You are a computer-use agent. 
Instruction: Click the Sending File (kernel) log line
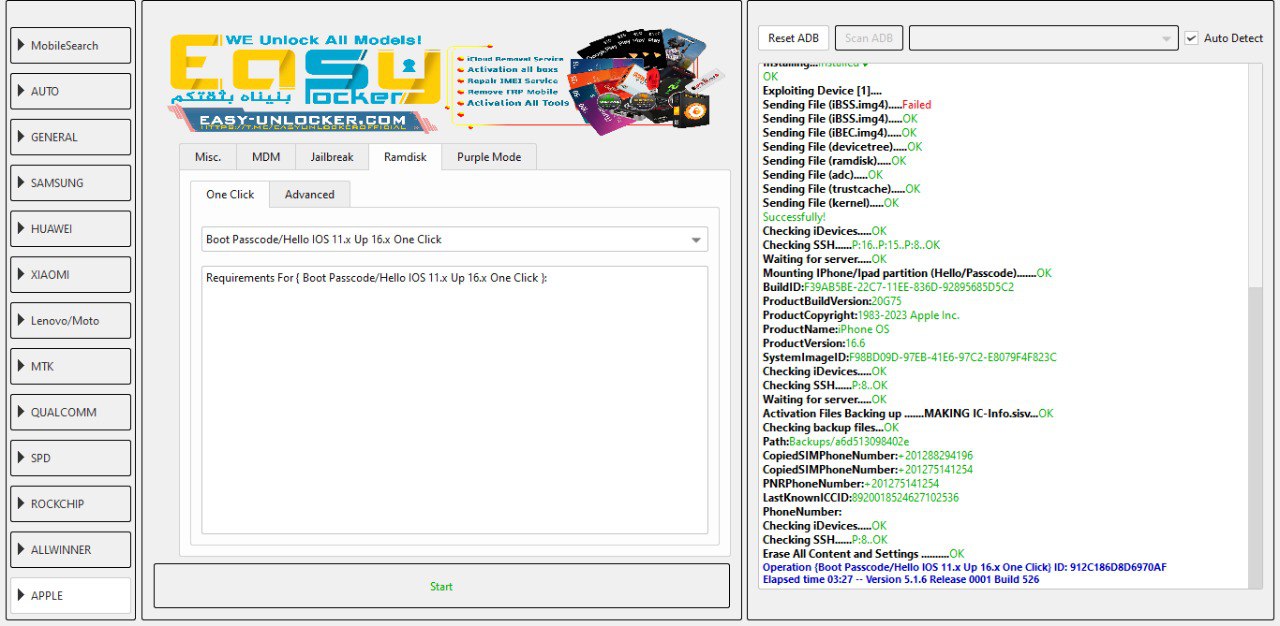coord(831,203)
